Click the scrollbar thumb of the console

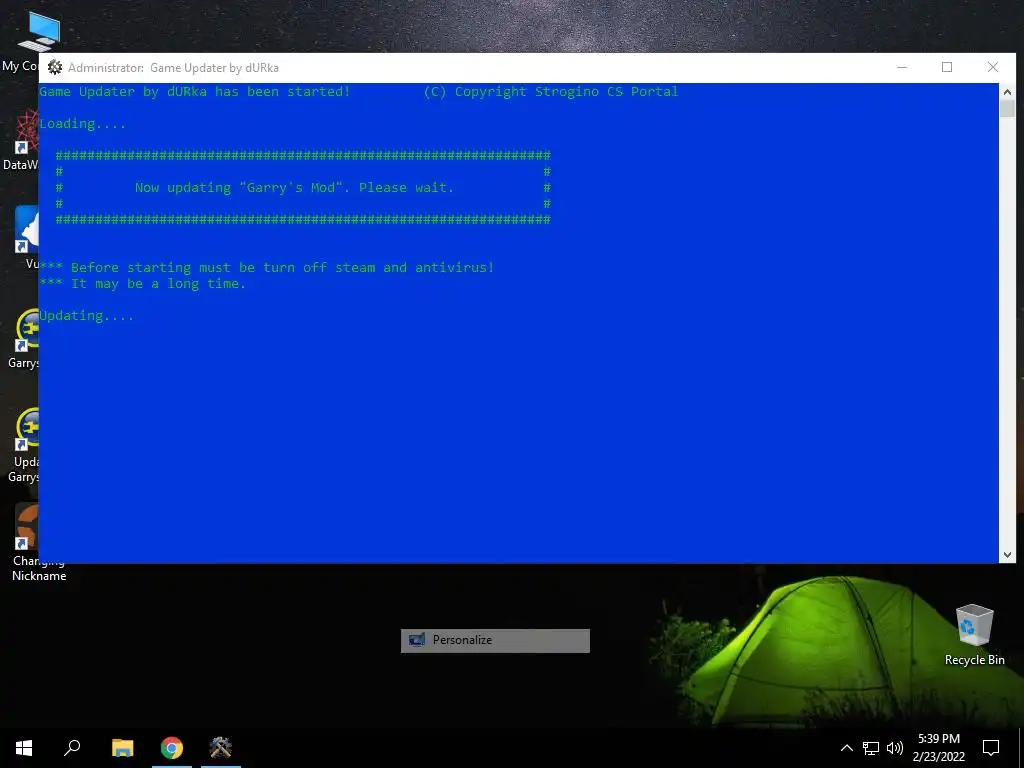click(x=1007, y=108)
